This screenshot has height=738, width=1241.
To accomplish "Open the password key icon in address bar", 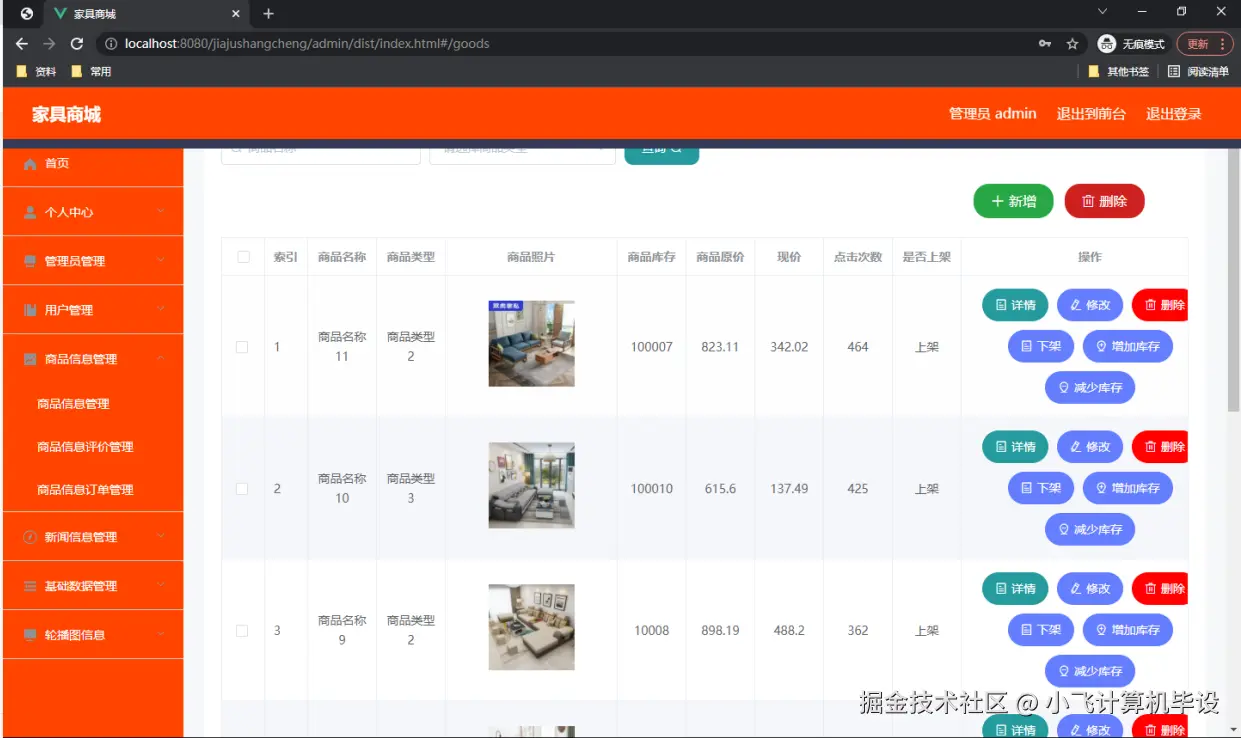I will pos(1045,44).
